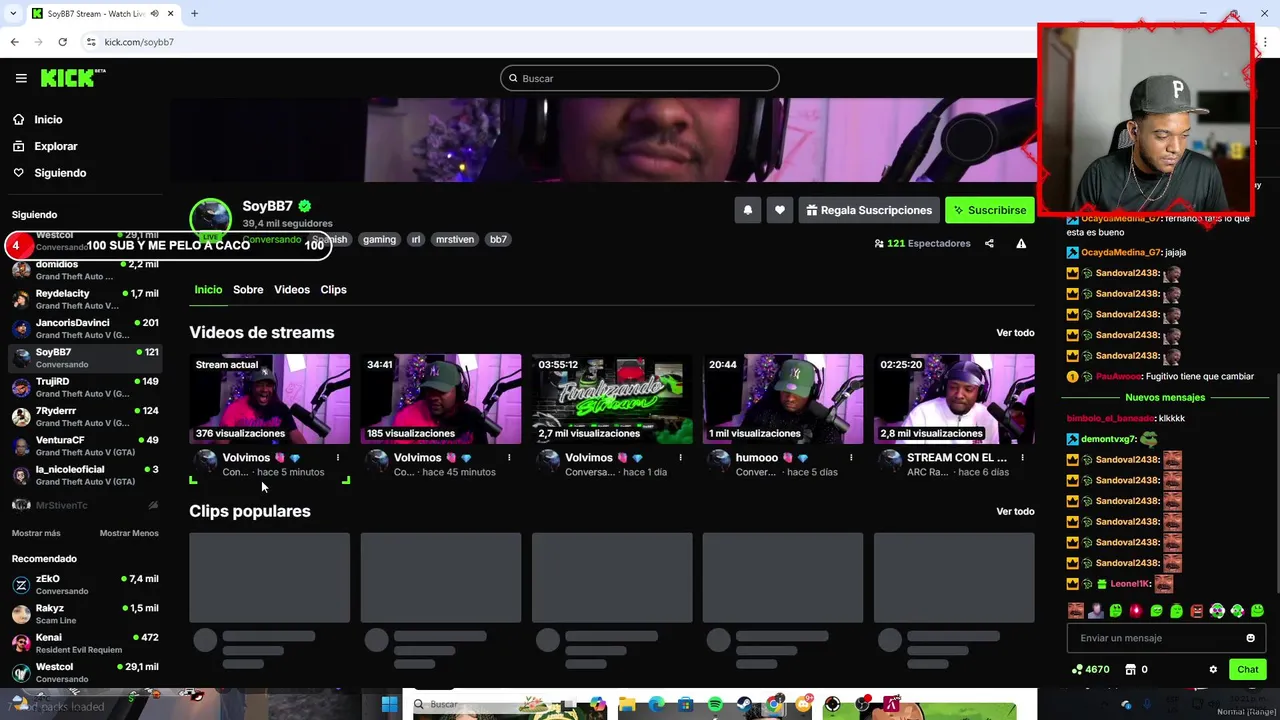Insert the red angry face quick emote
The image size is (1280, 720).
1197,610
